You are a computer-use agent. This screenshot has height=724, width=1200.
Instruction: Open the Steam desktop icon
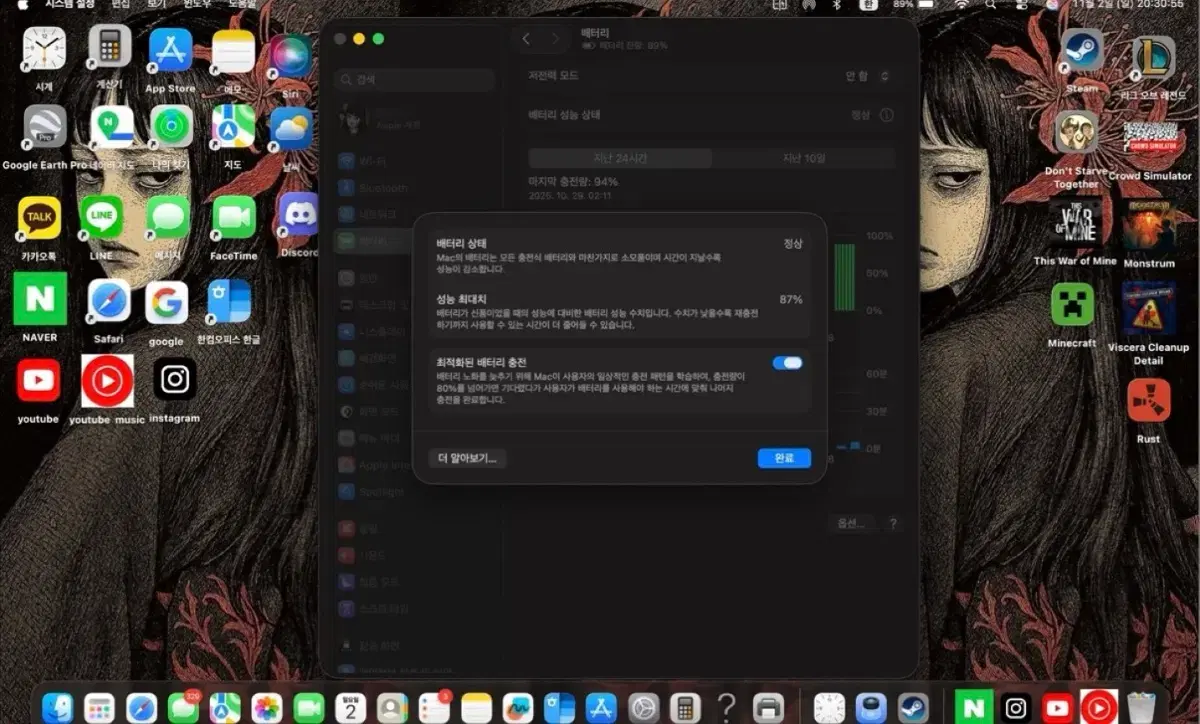[x=1082, y=49]
